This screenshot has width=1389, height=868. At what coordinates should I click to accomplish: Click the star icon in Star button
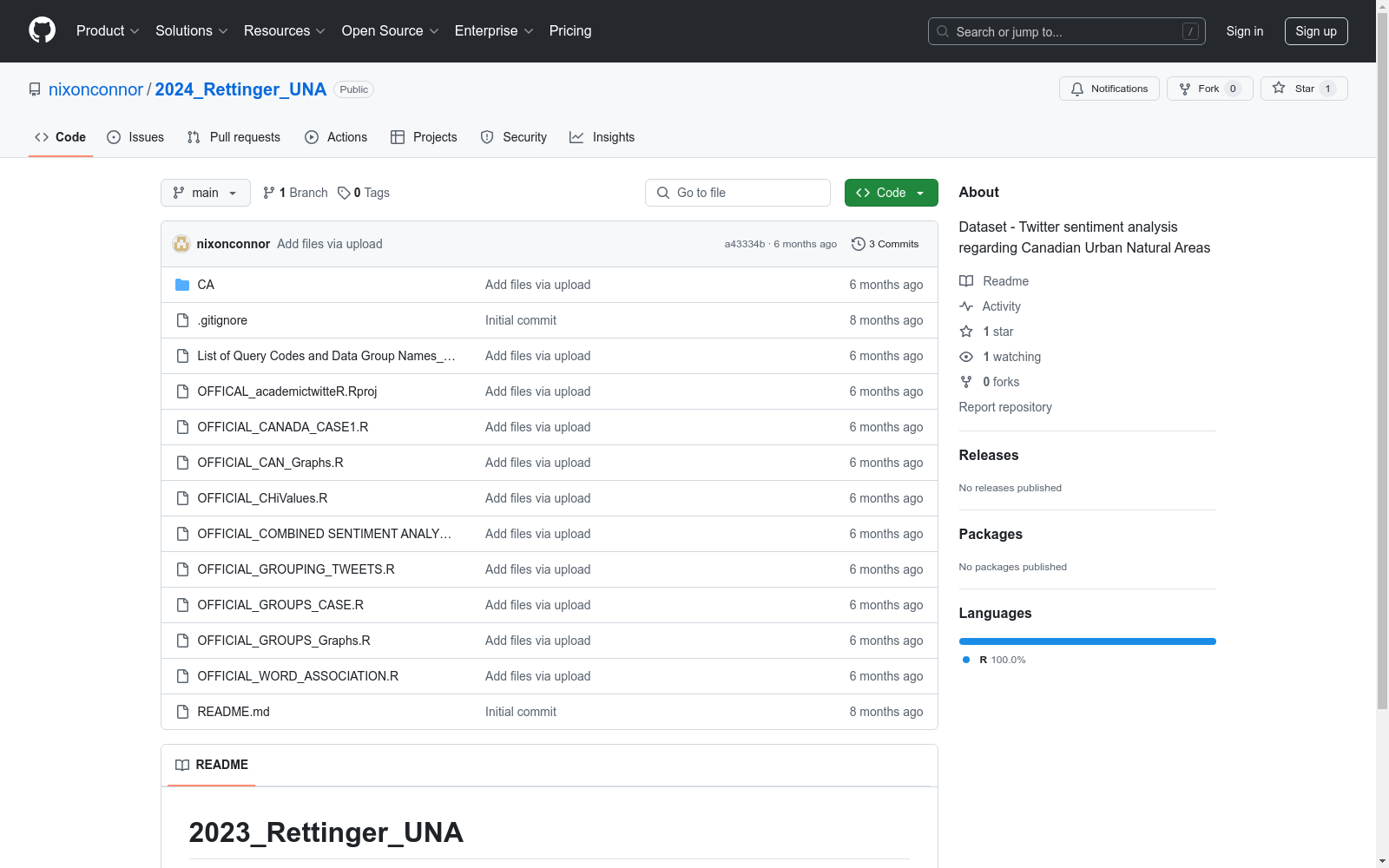1279,88
